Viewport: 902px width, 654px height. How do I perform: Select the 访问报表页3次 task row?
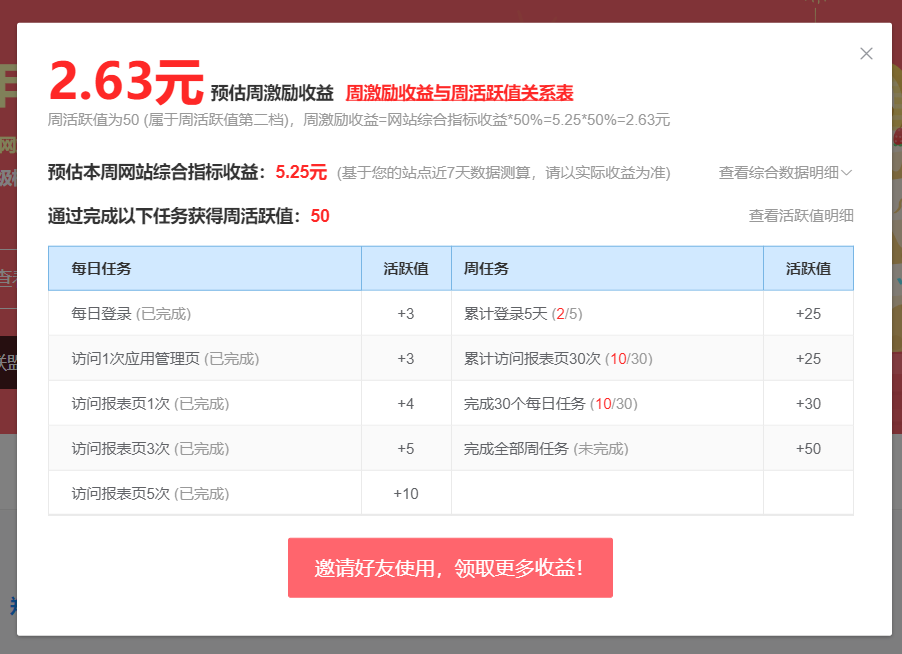(x=150, y=448)
